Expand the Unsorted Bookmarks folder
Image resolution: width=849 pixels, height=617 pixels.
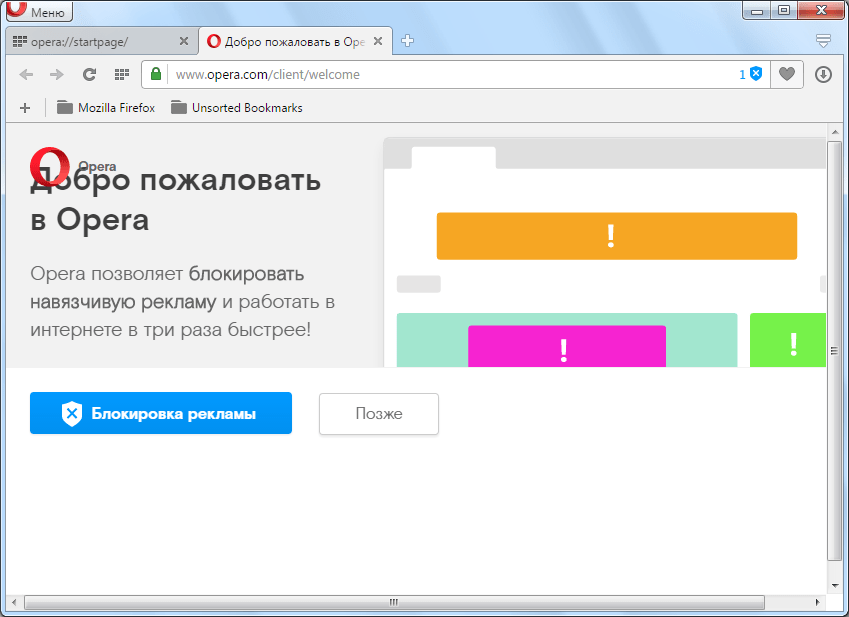(x=236, y=108)
